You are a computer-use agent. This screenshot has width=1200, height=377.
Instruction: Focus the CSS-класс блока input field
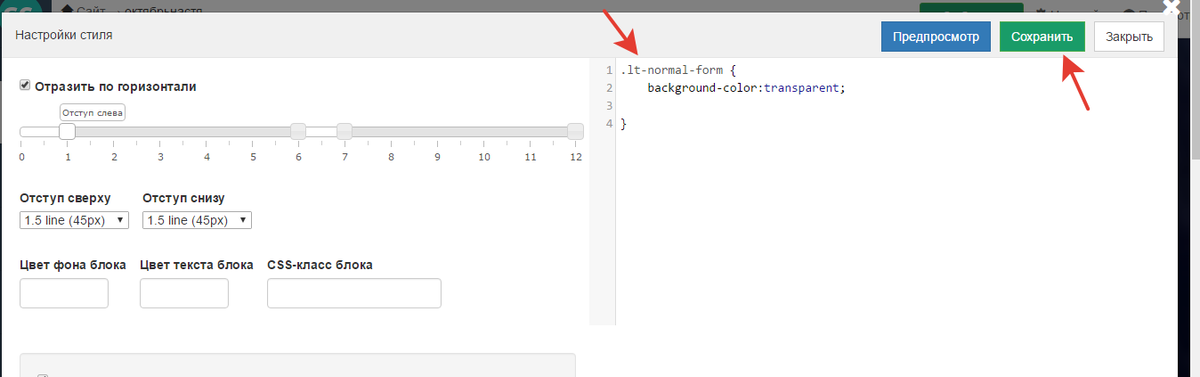click(x=354, y=293)
